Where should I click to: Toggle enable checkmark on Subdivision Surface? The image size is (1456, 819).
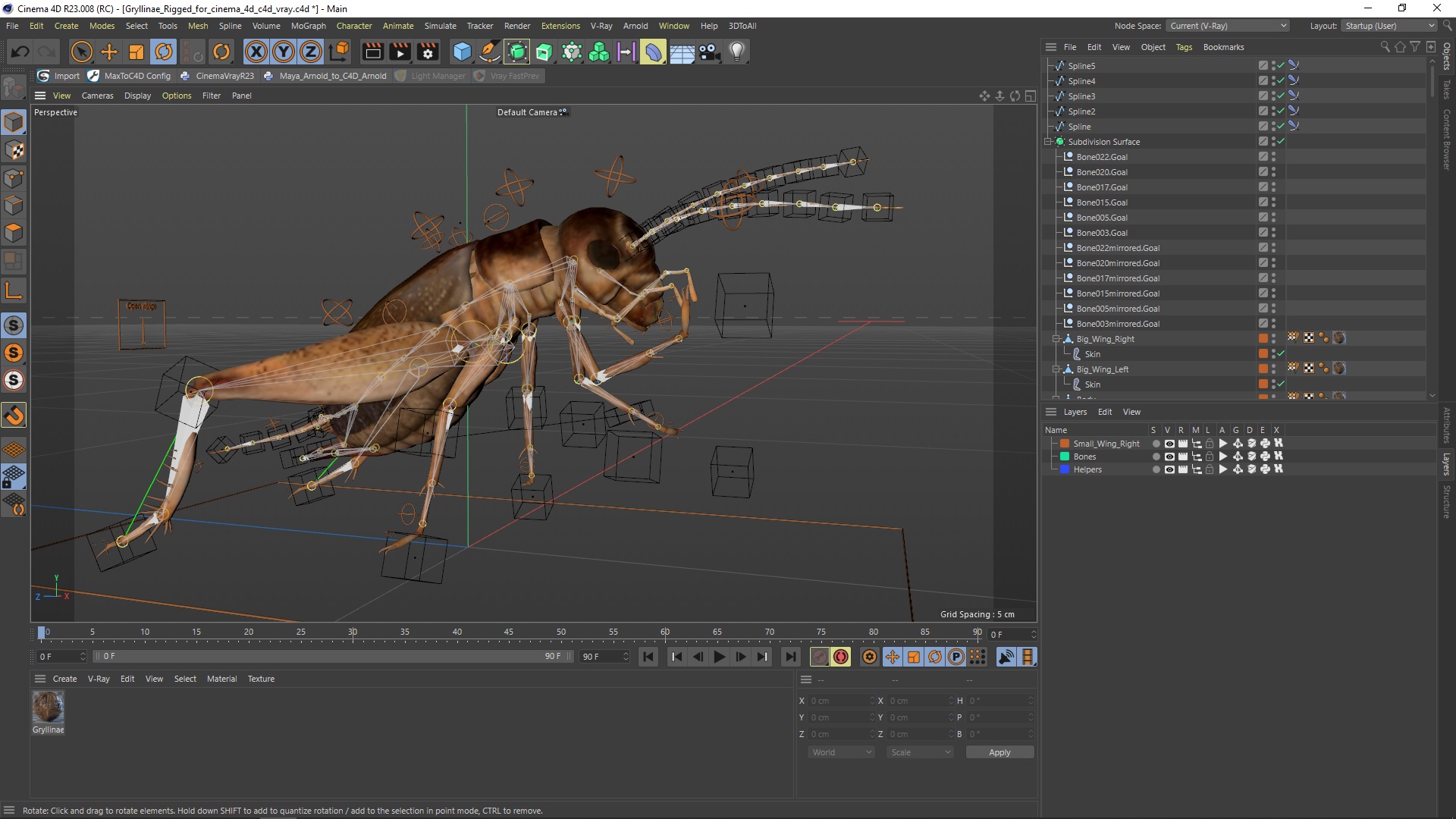click(x=1281, y=142)
